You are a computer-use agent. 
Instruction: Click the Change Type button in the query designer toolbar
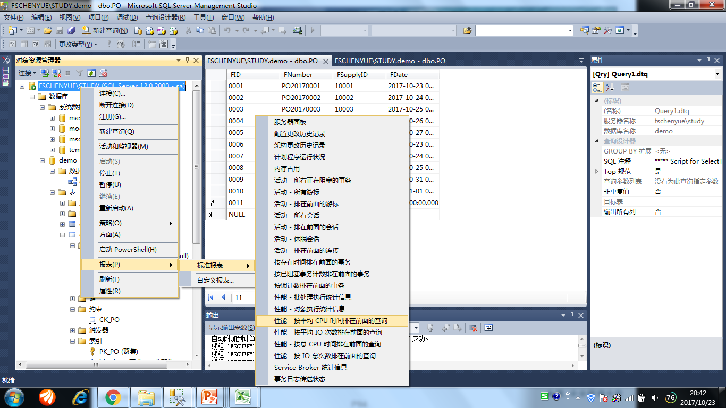click(77, 44)
